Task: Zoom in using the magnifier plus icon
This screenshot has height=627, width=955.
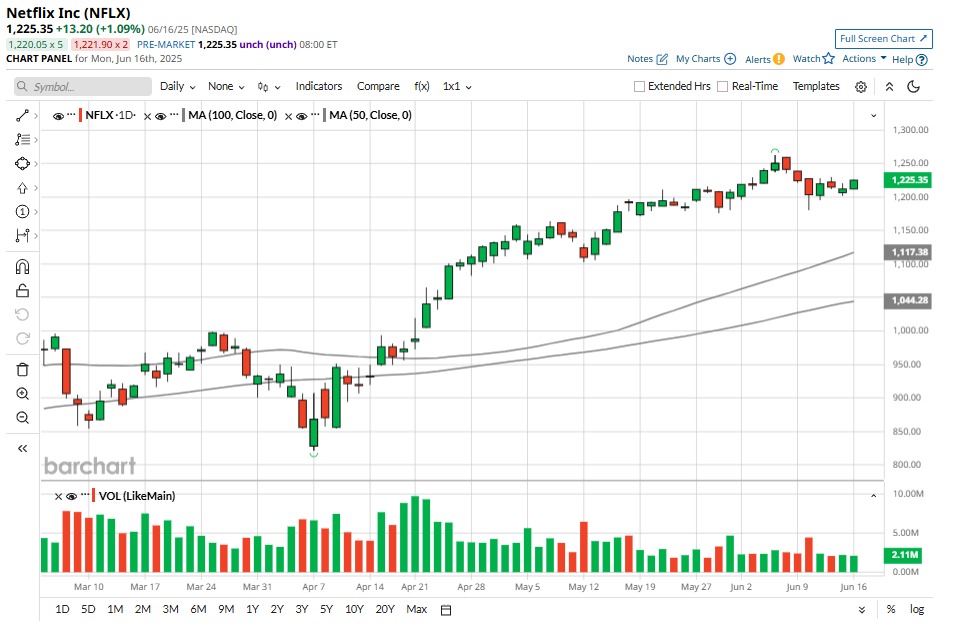Action: coord(22,393)
